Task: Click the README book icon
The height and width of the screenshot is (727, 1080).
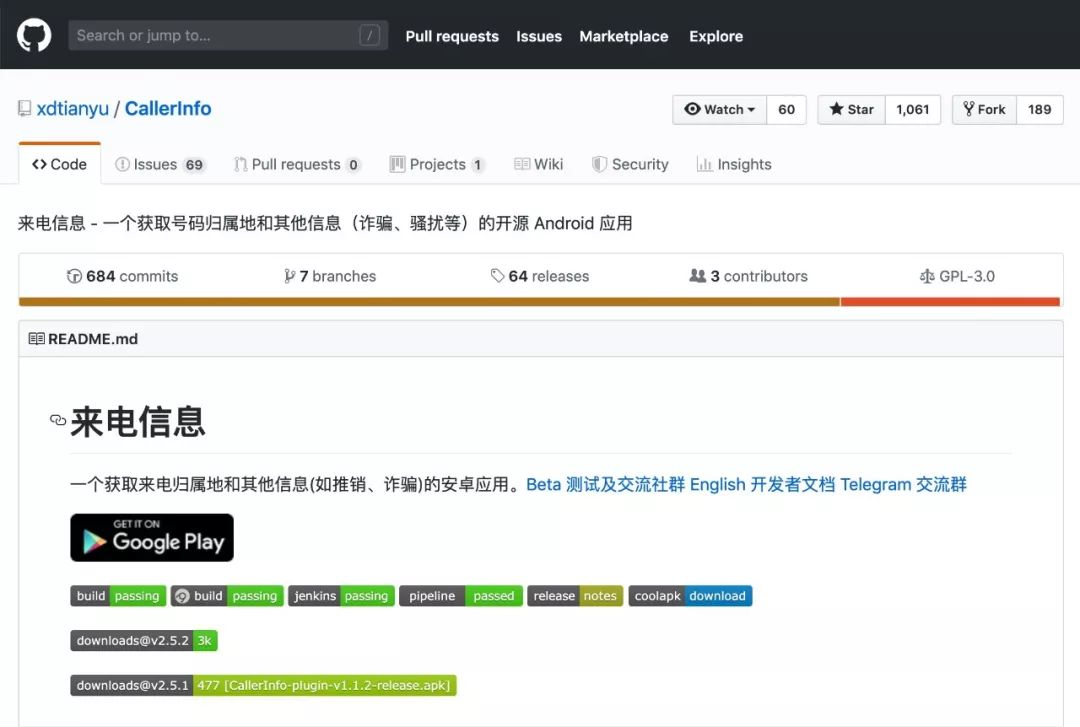Action: click(37, 339)
